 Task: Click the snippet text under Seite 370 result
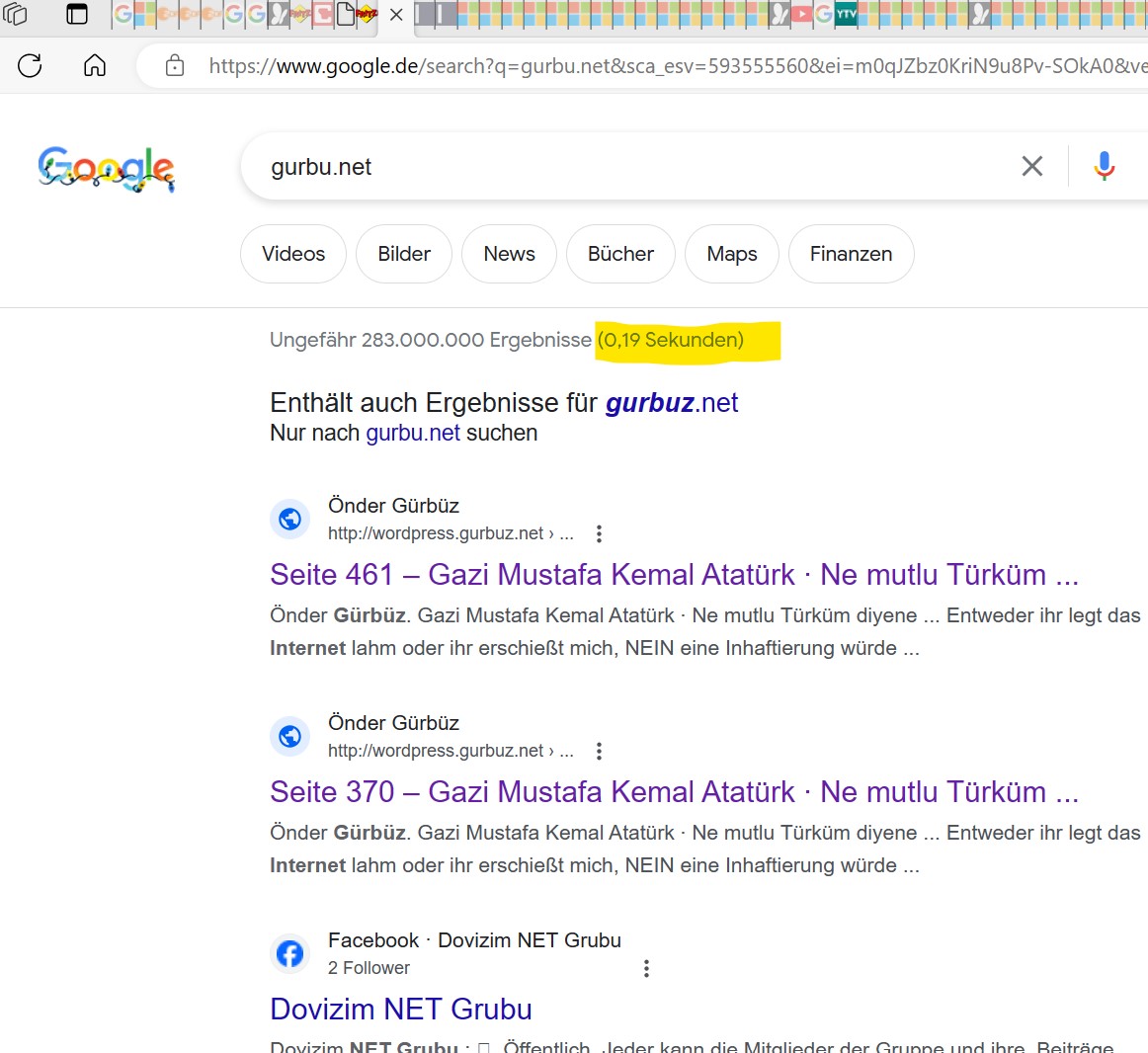705,849
